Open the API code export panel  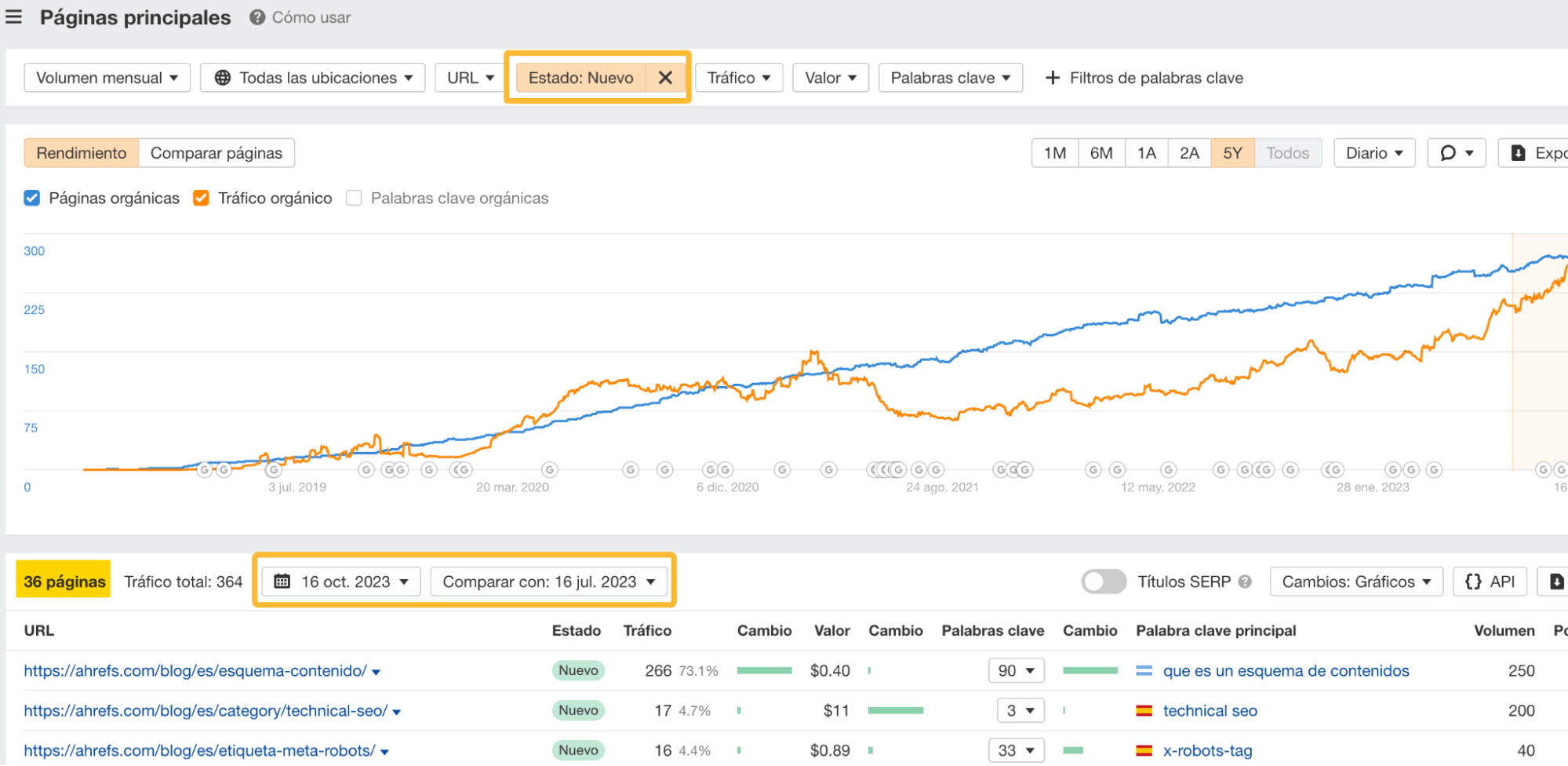[1489, 581]
